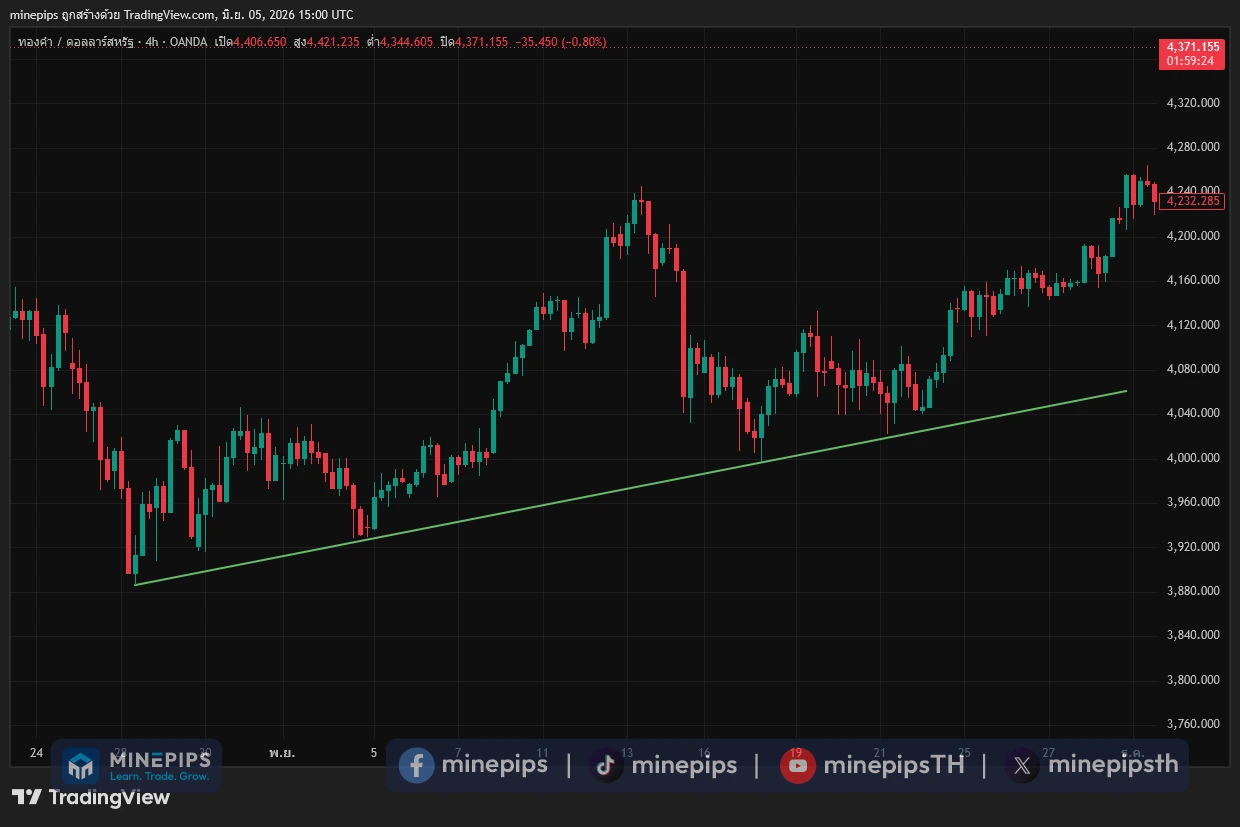Open the minepipsTH YouTube handle
This screenshot has width=1240, height=827.
point(893,765)
